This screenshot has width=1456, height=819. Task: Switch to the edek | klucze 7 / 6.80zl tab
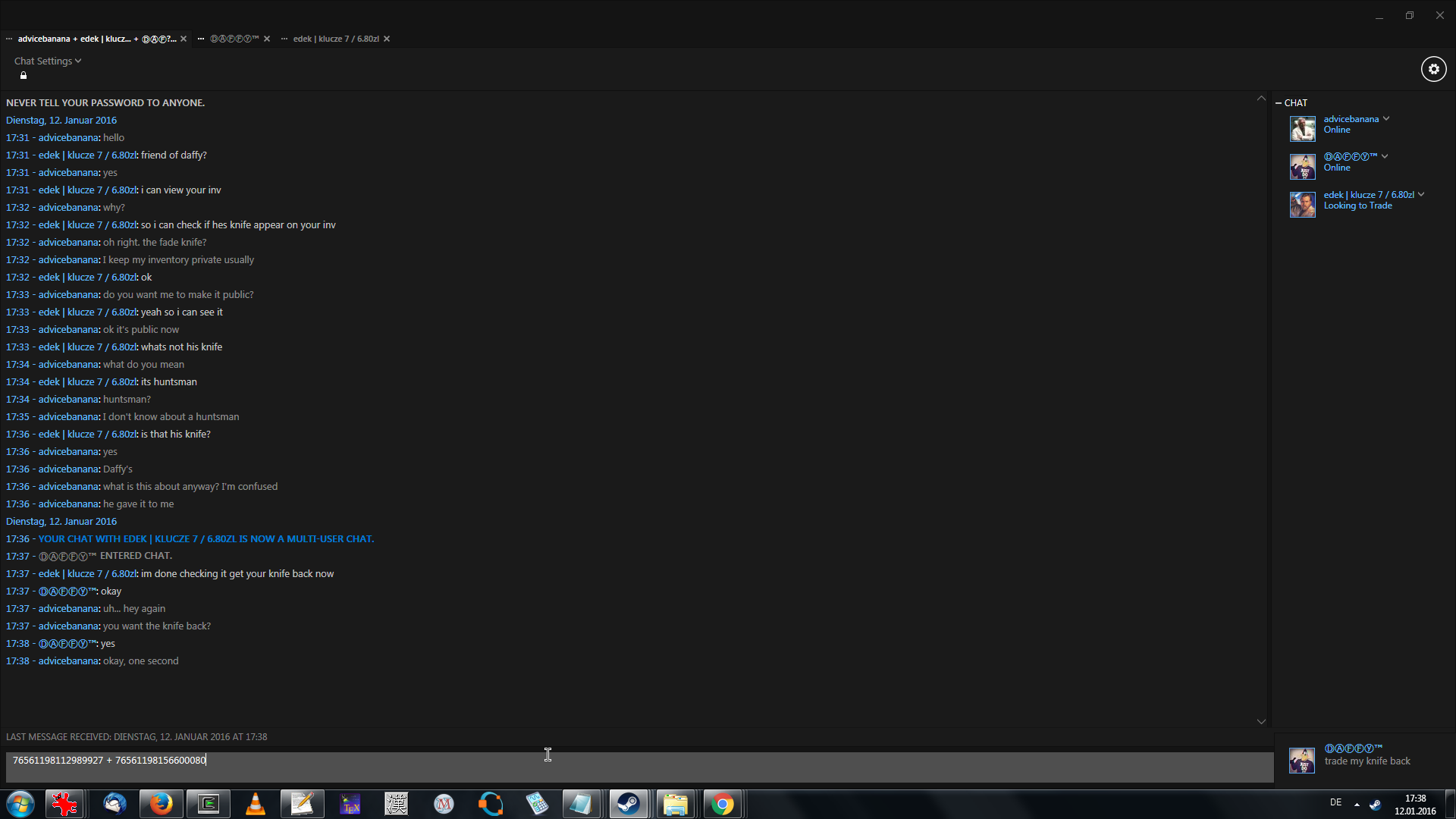click(335, 39)
